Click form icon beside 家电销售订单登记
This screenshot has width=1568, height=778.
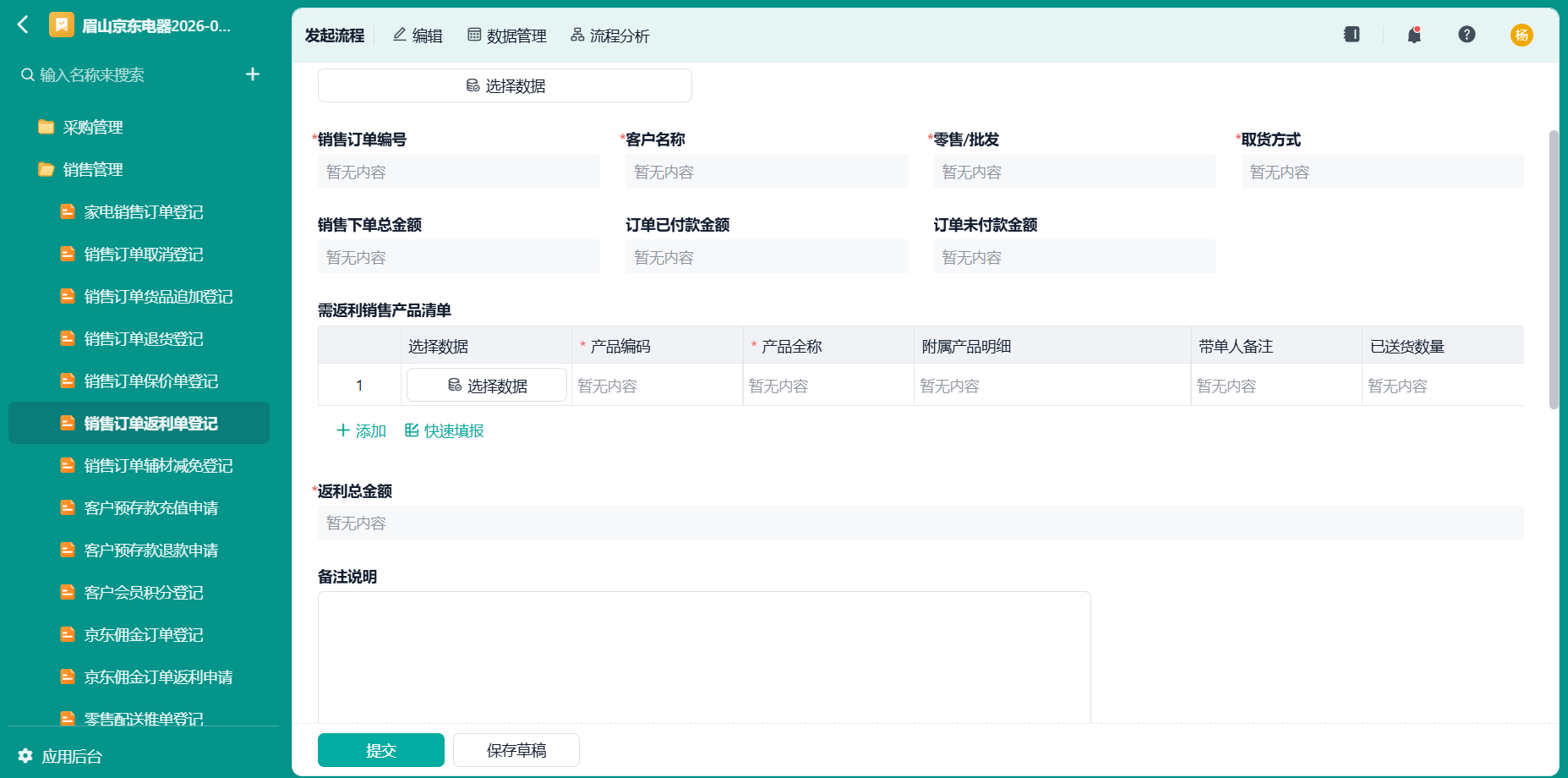click(68, 211)
